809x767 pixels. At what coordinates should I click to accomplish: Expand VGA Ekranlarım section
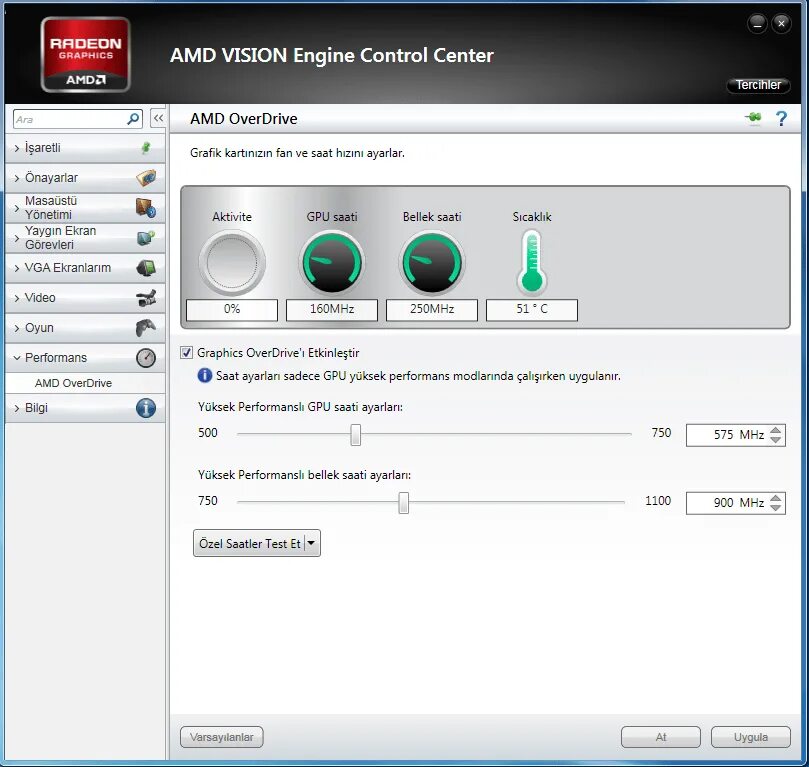tap(17, 268)
